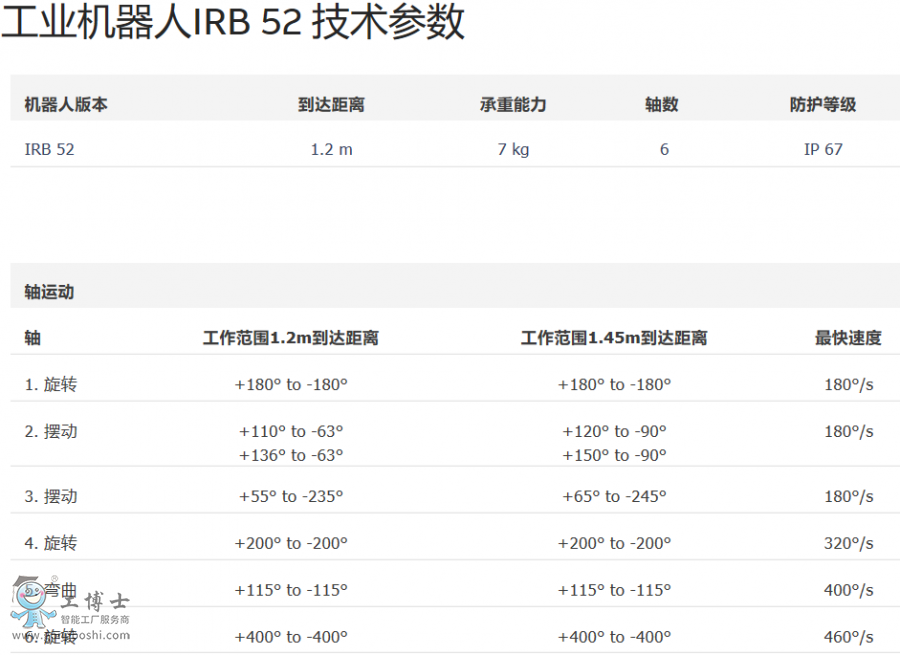Click the 320°/s speed value
This screenshot has width=900, height=655.
pos(848,543)
